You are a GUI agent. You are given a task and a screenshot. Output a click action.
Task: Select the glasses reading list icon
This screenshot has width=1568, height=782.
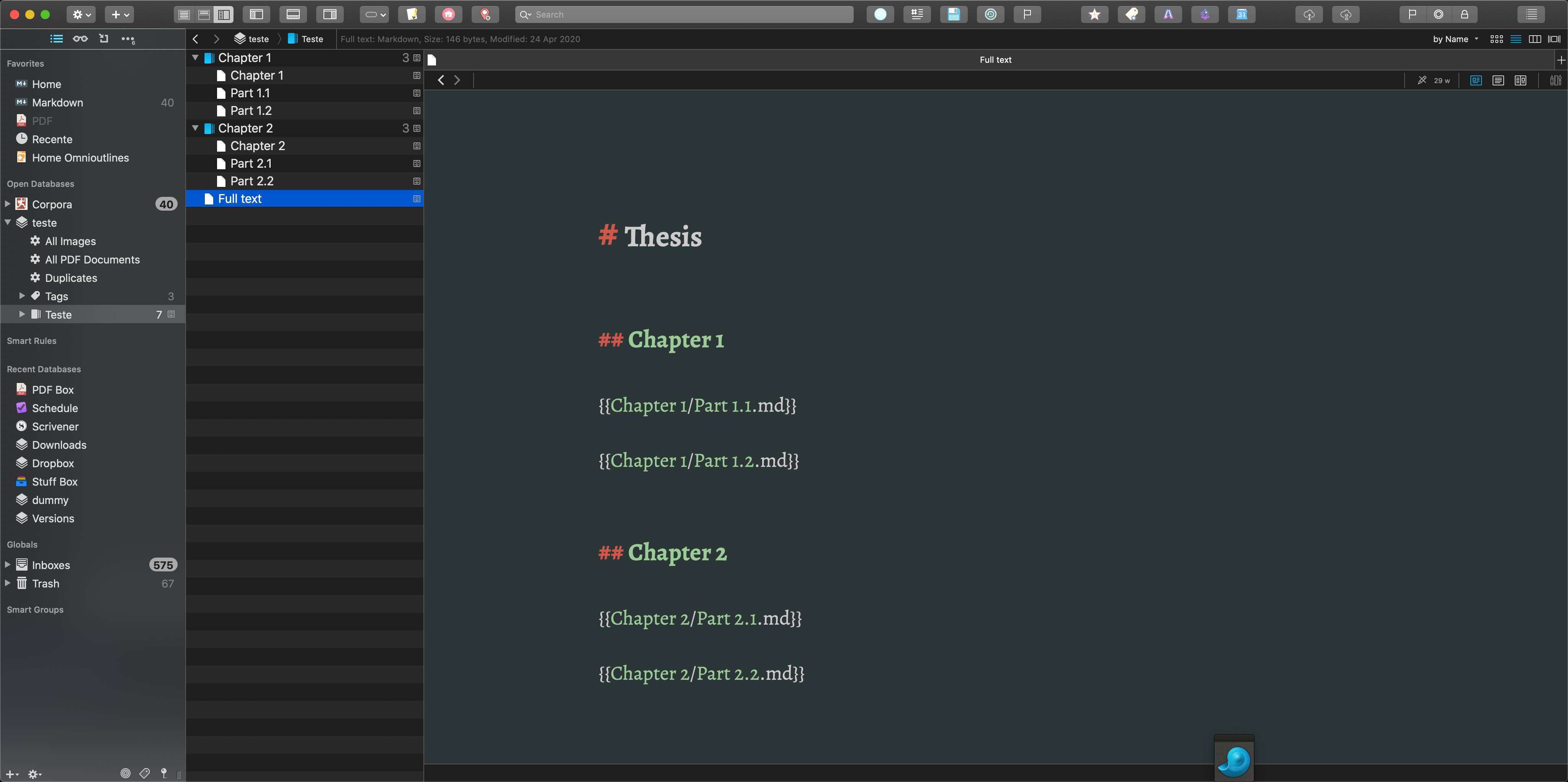tap(80, 39)
